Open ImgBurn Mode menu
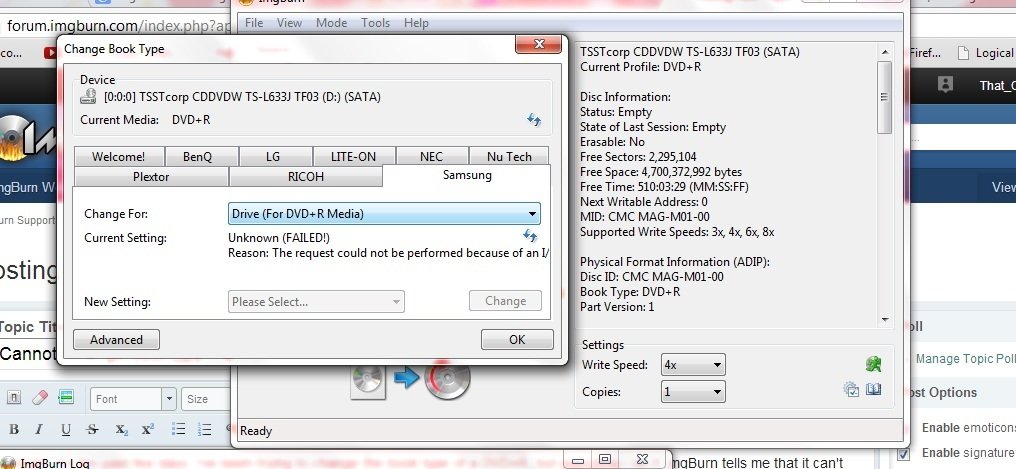1016x469 pixels. (331, 23)
